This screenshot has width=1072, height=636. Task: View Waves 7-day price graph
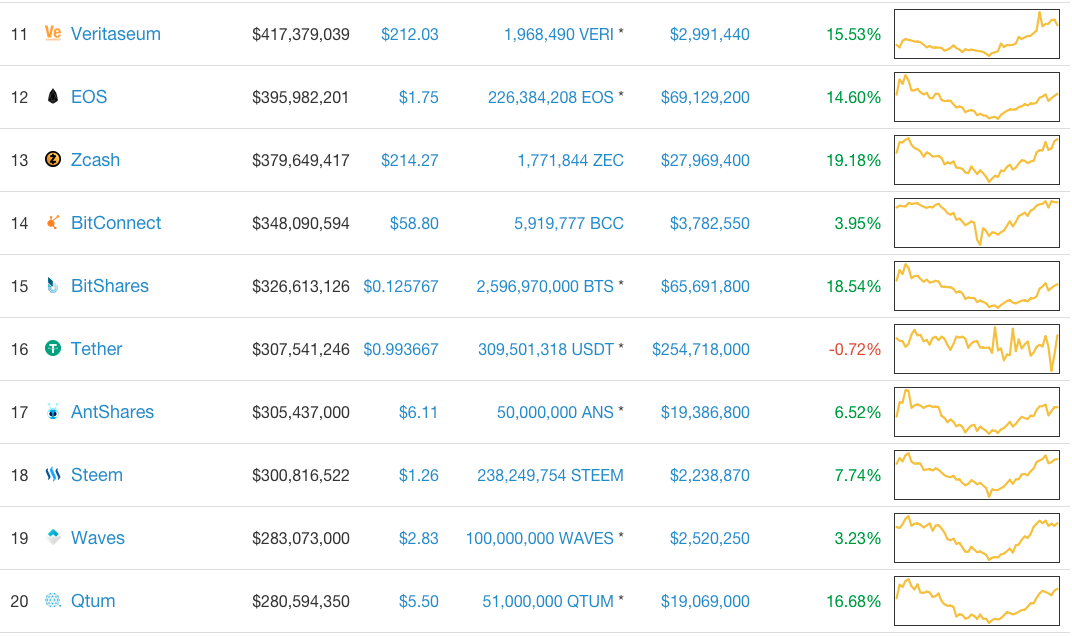977,538
